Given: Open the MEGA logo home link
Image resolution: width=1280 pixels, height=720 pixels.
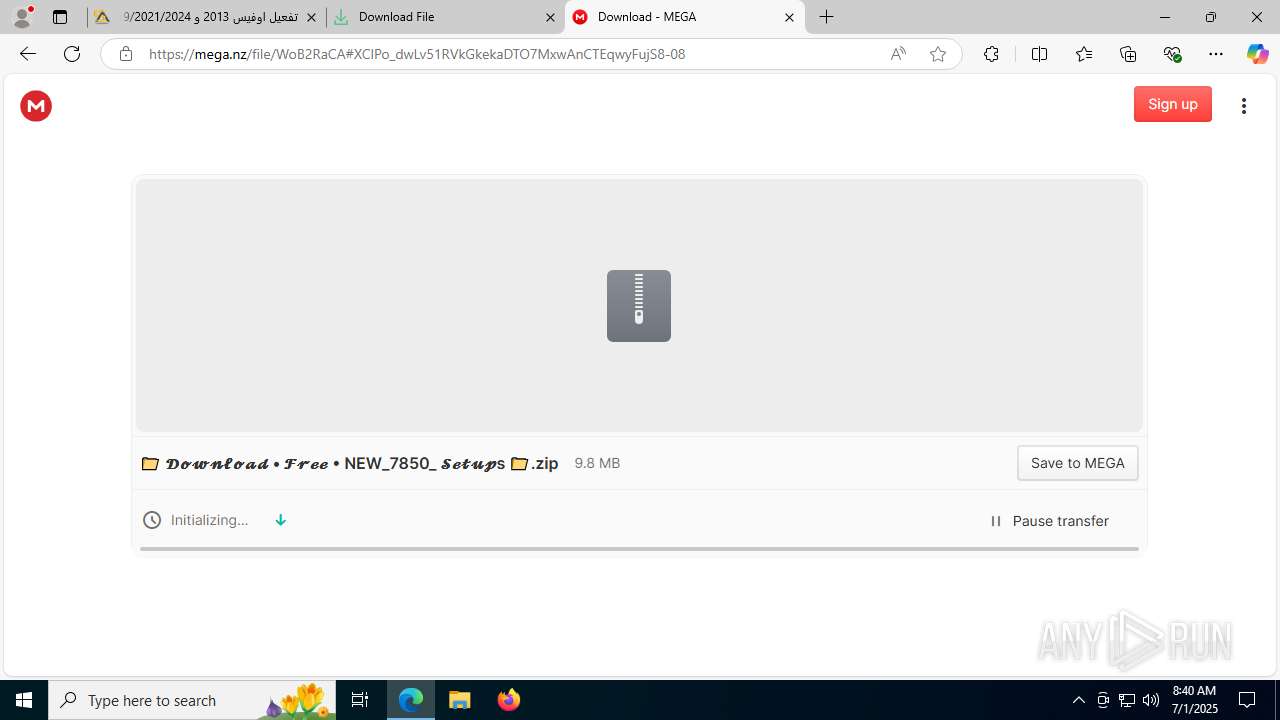Looking at the screenshot, I should [x=36, y=106].
